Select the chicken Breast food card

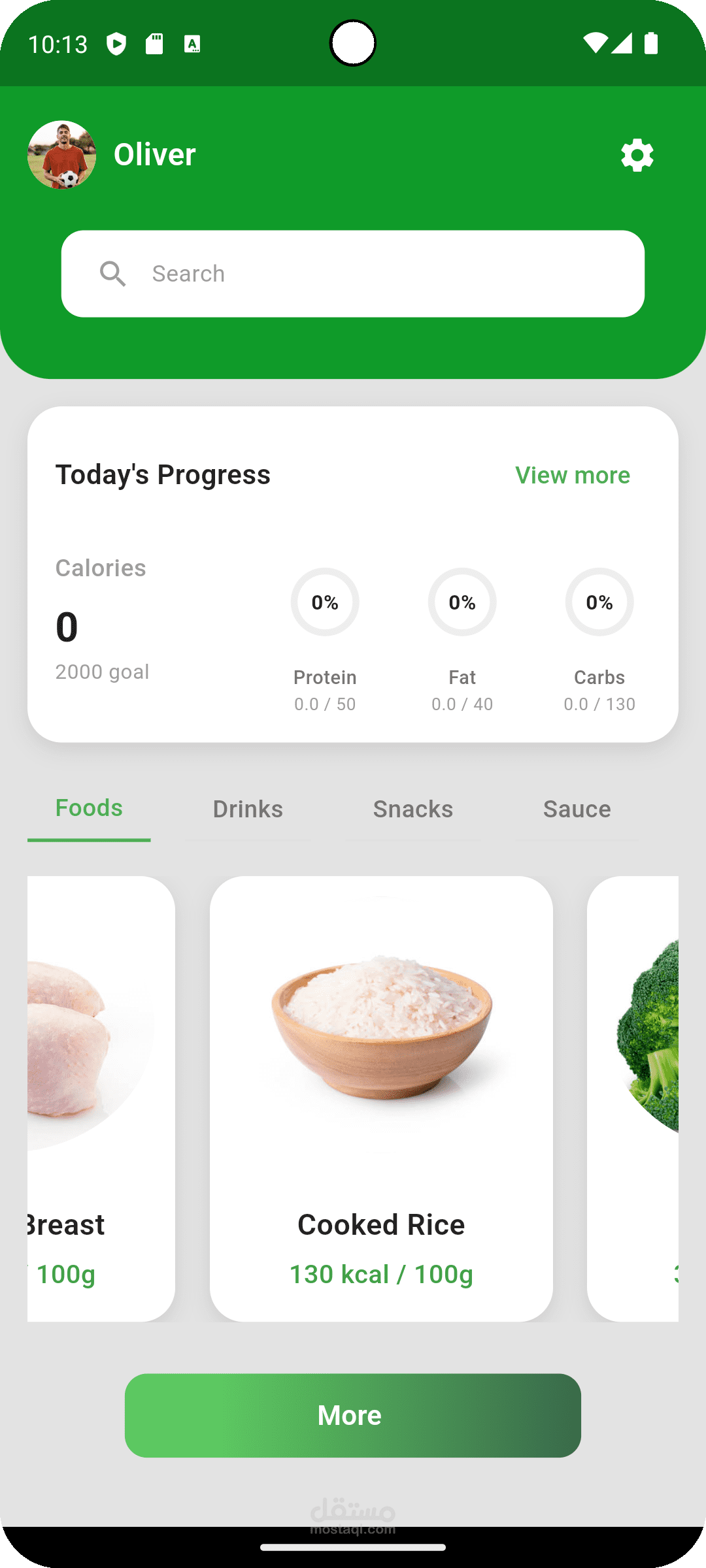click(101, 1098)
